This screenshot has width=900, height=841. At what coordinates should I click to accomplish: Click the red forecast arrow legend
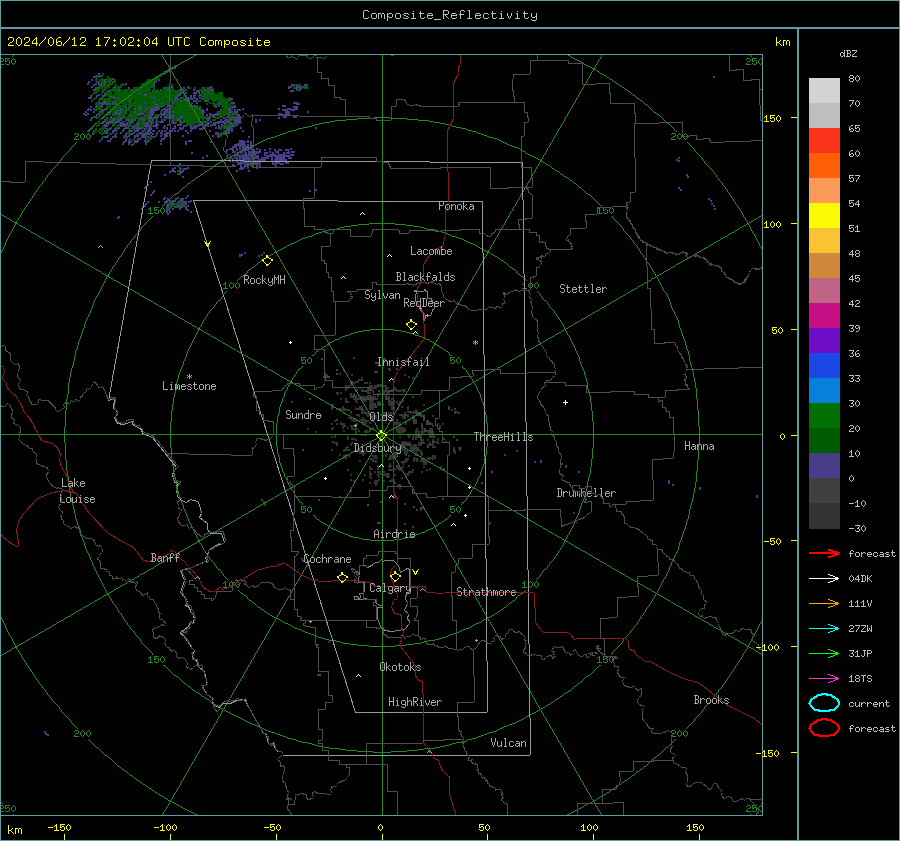[x=824, y=553]
